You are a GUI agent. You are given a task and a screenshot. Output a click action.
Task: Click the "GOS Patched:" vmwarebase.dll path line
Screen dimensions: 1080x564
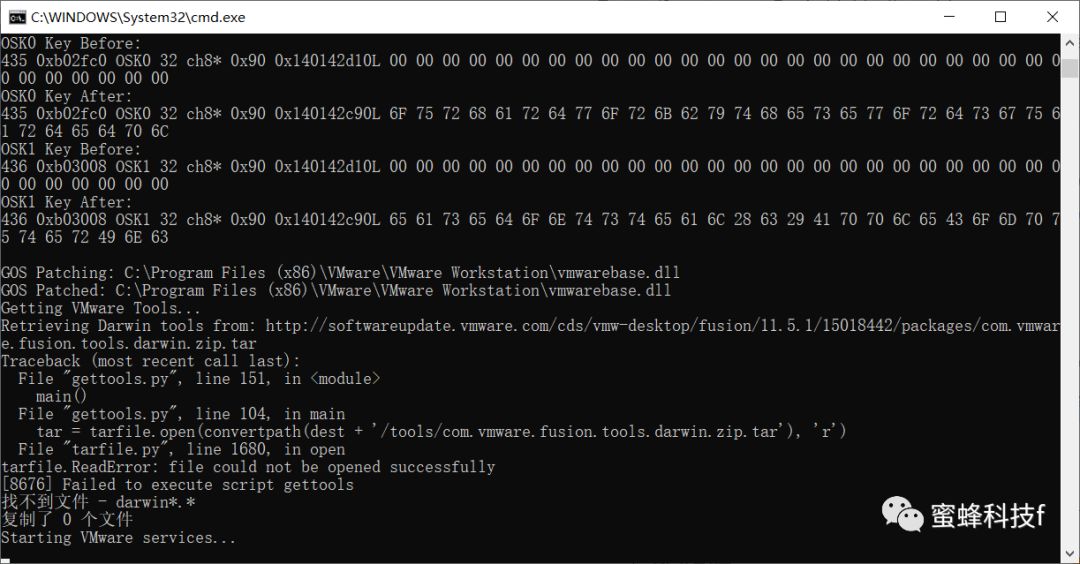tap(336, 290)
